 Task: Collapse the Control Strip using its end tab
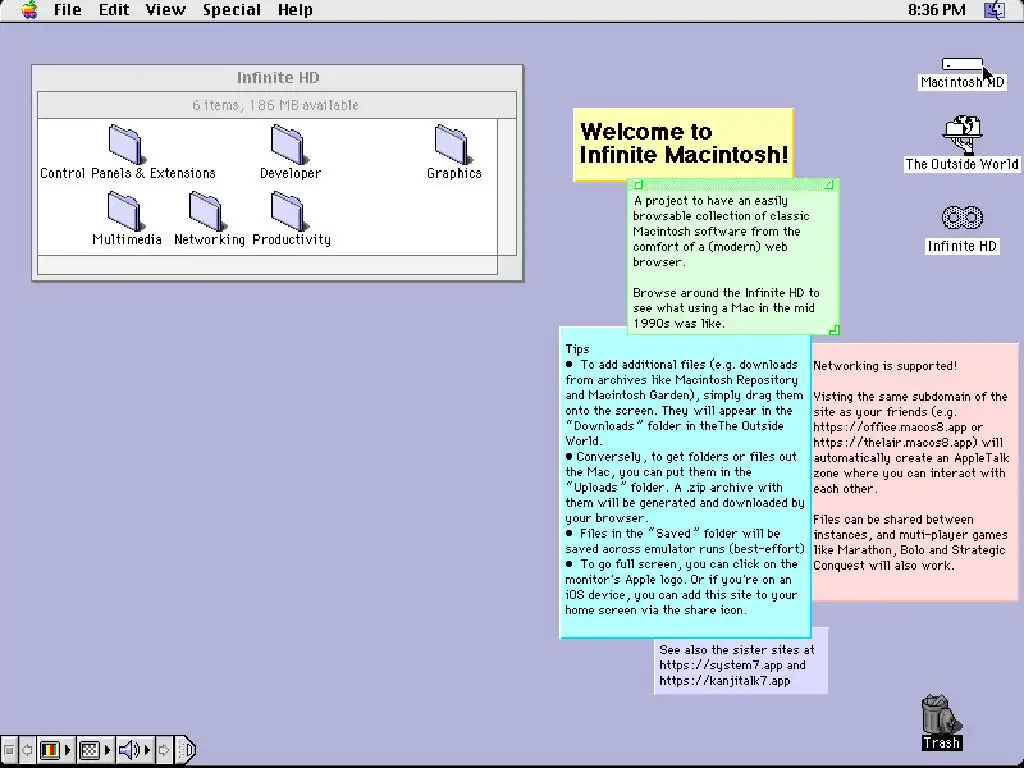pyautogui.click(x=185, y=750)
